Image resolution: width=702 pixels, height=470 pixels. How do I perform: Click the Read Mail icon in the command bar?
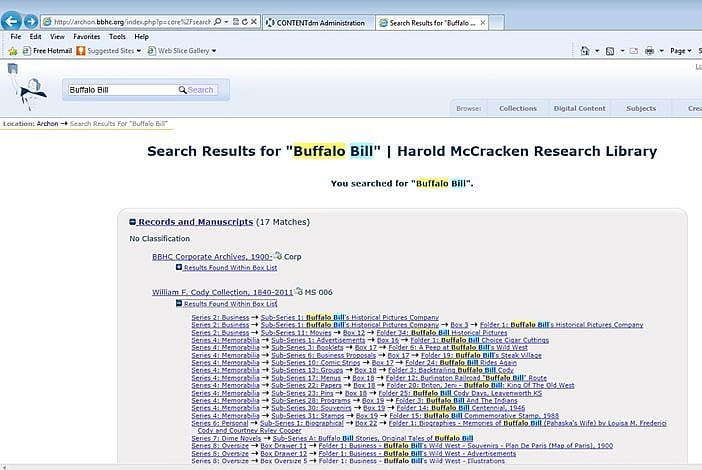pyautogui.click(x=634, y=51)
